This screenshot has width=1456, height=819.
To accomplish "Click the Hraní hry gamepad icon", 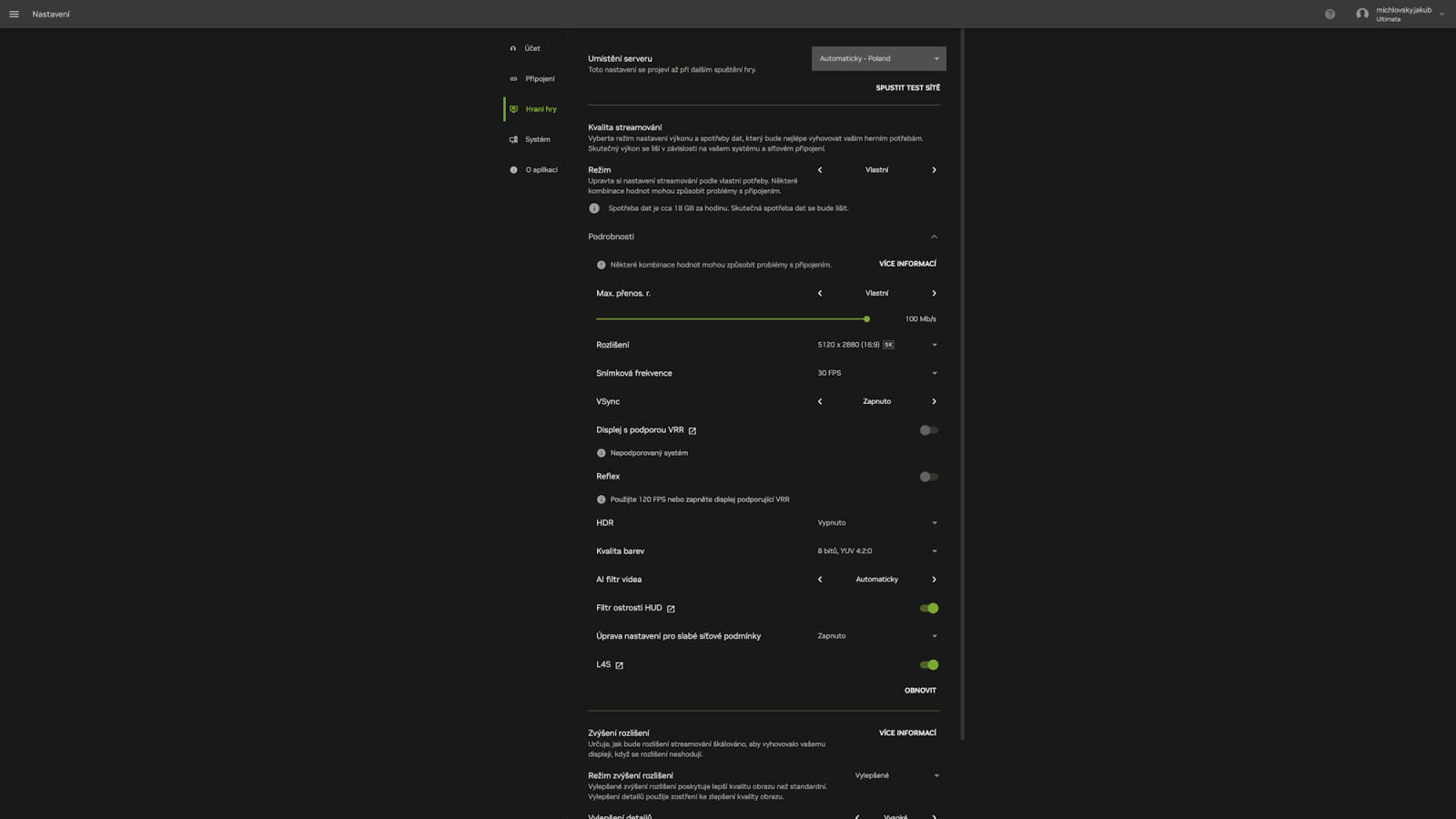I will [514, 108].
